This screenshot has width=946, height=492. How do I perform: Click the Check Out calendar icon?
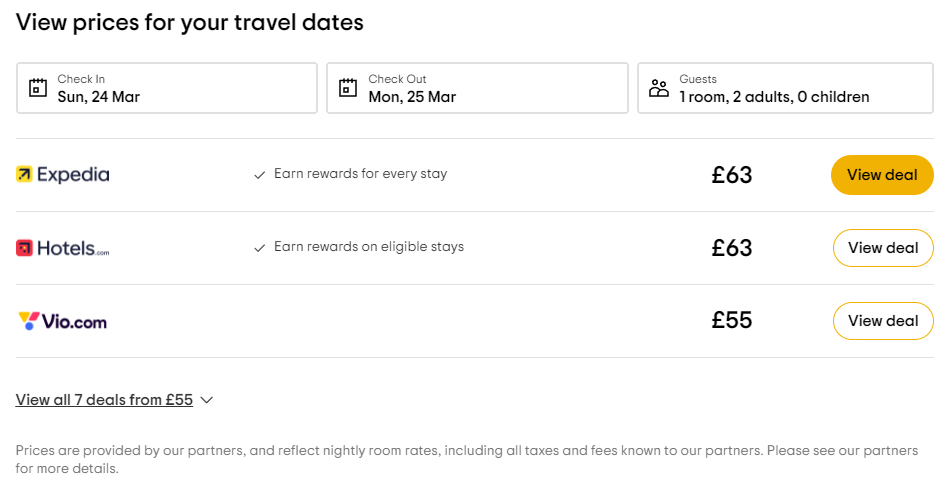[x=348, y=88]
